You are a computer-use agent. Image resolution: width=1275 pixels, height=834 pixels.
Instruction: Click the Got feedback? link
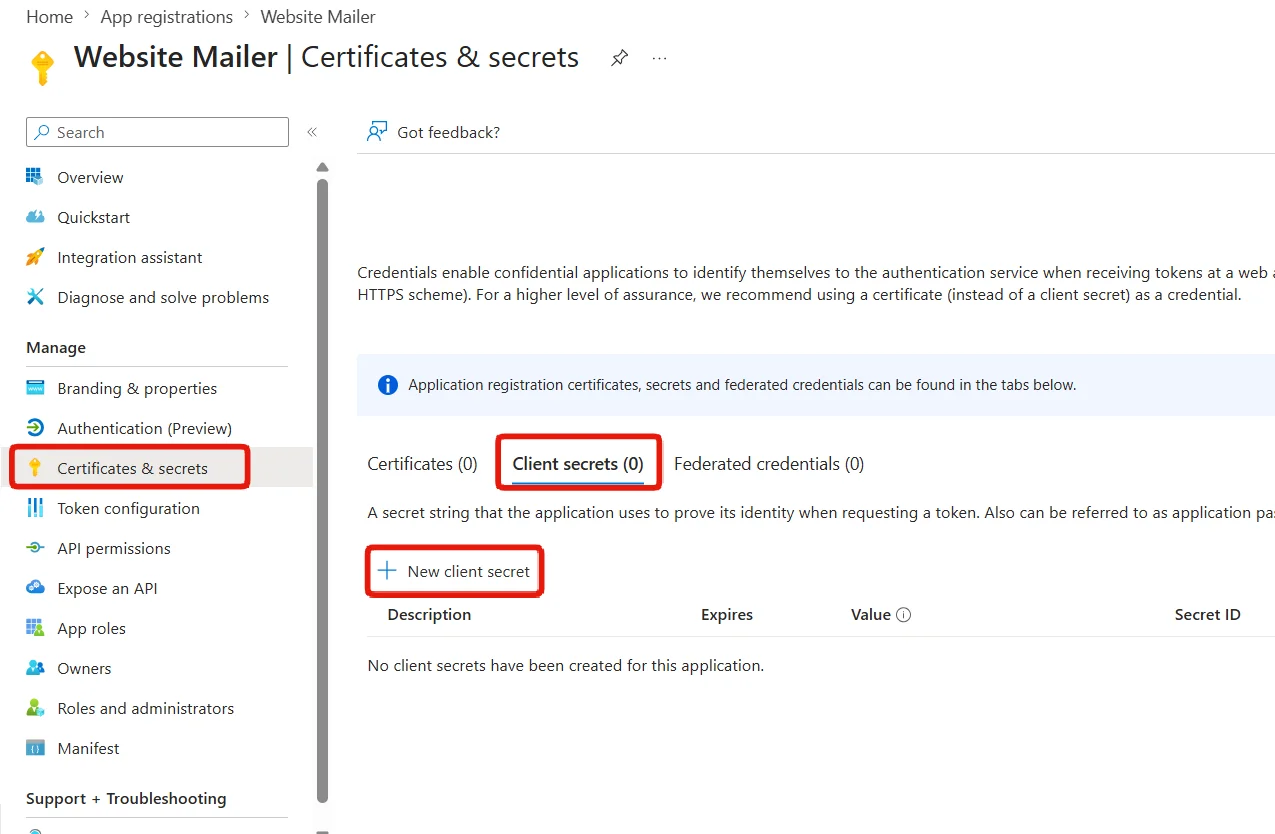[x=448, y=132]
